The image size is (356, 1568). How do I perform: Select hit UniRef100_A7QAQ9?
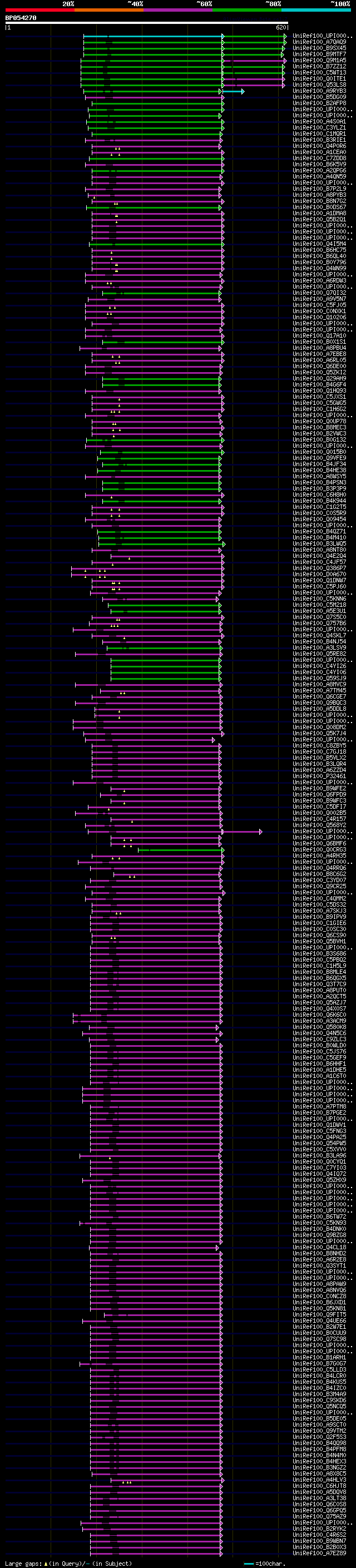(319, 42)
